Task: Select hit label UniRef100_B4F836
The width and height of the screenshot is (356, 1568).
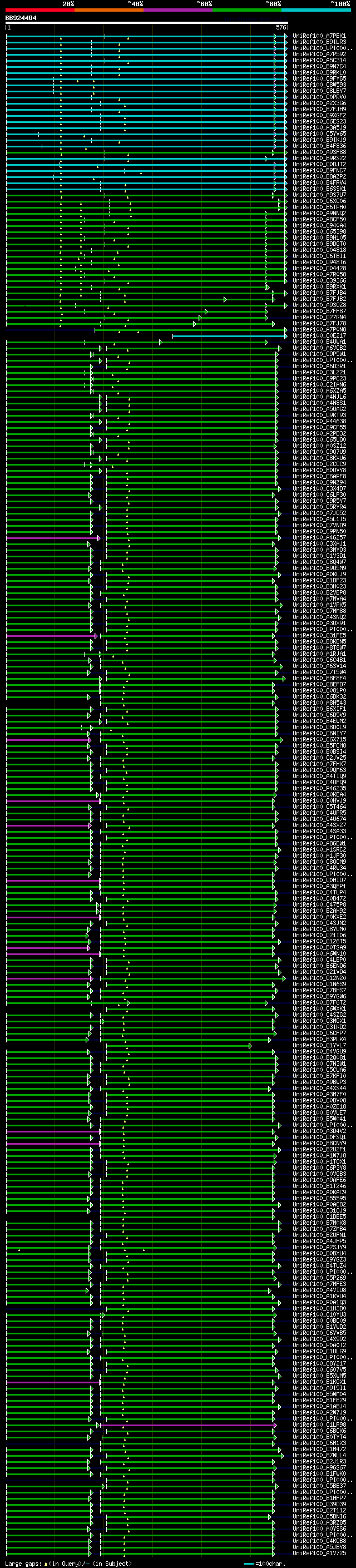Action: (x=319, y=146)
